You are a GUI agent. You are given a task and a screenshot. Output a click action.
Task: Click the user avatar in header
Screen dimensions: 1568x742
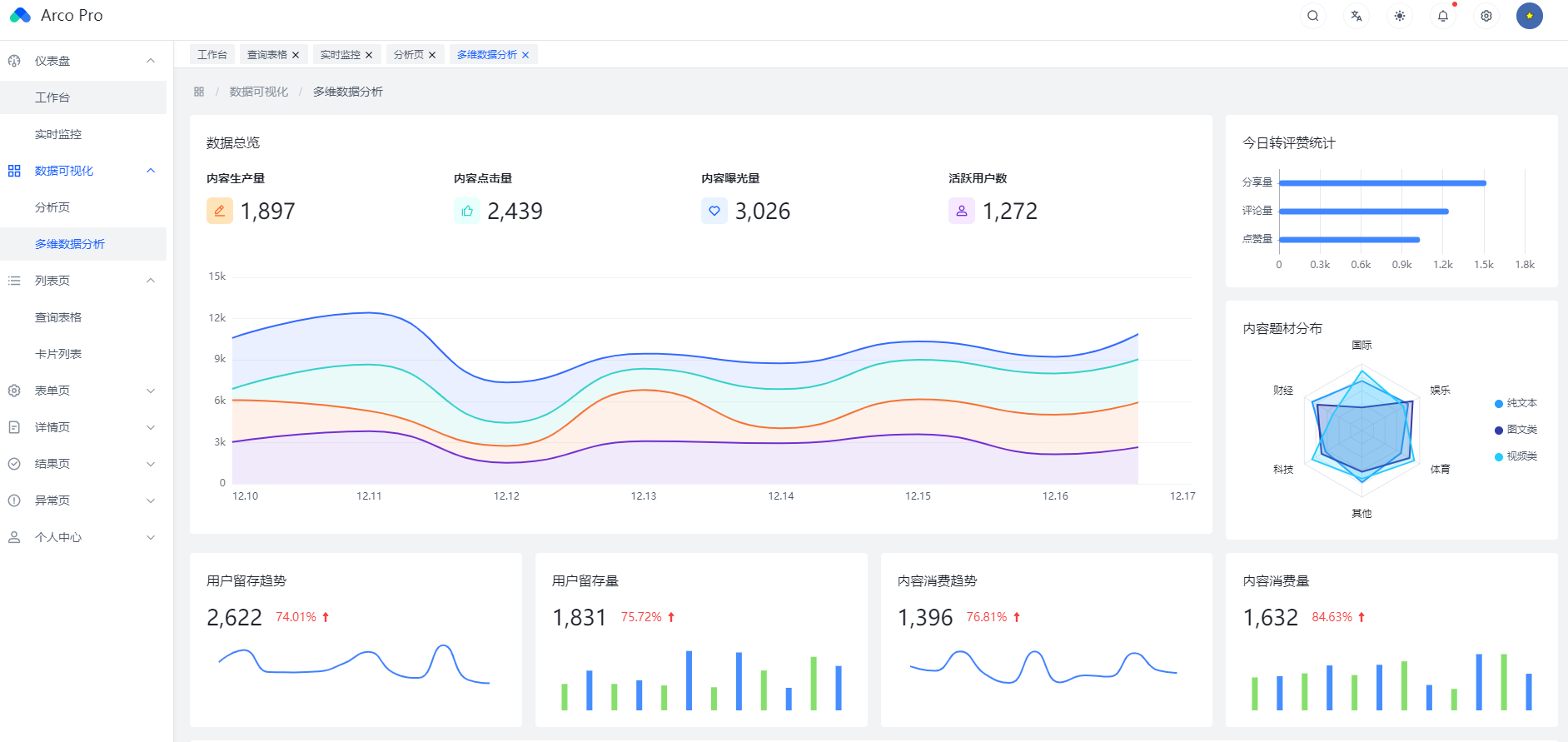[1530, 16]
